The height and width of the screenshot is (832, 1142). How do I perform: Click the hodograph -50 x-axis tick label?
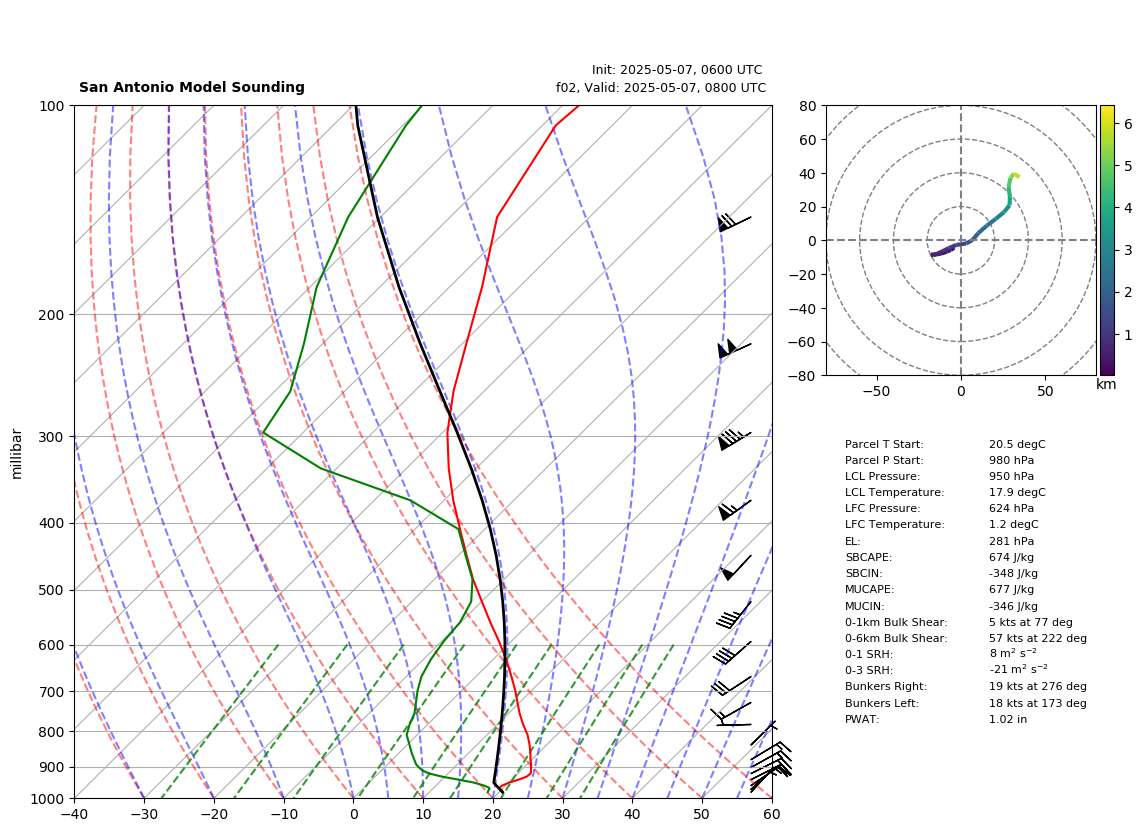[x=876, y=391]
